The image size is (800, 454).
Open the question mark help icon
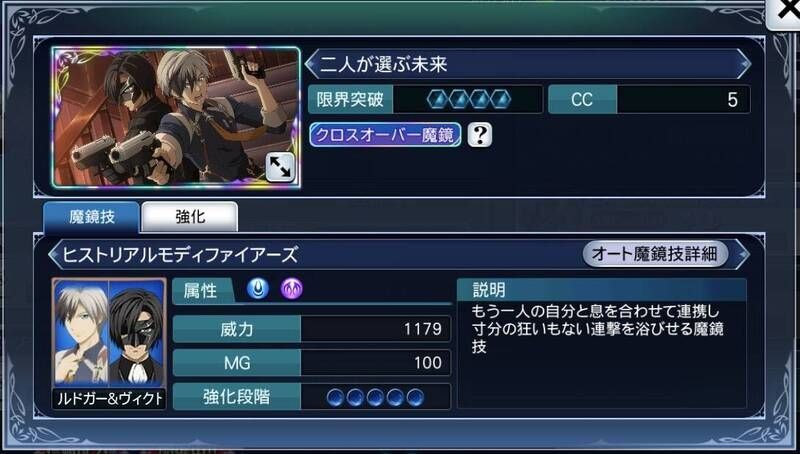[x=480, y=135]
